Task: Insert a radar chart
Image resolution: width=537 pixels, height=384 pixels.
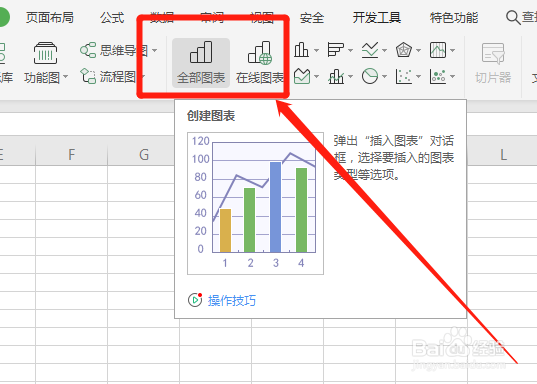Action: pyautogui.click(x=403, y=50)
